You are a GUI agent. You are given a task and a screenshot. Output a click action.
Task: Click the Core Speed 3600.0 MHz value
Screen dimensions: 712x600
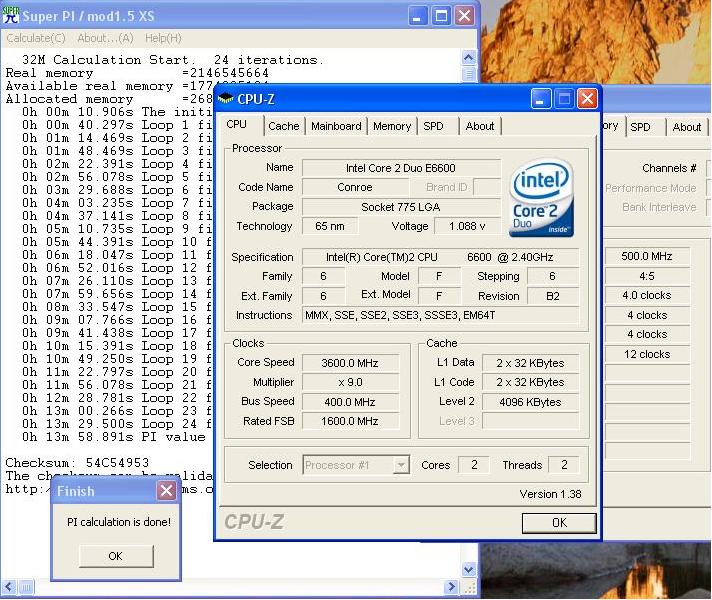pos(350,363)
